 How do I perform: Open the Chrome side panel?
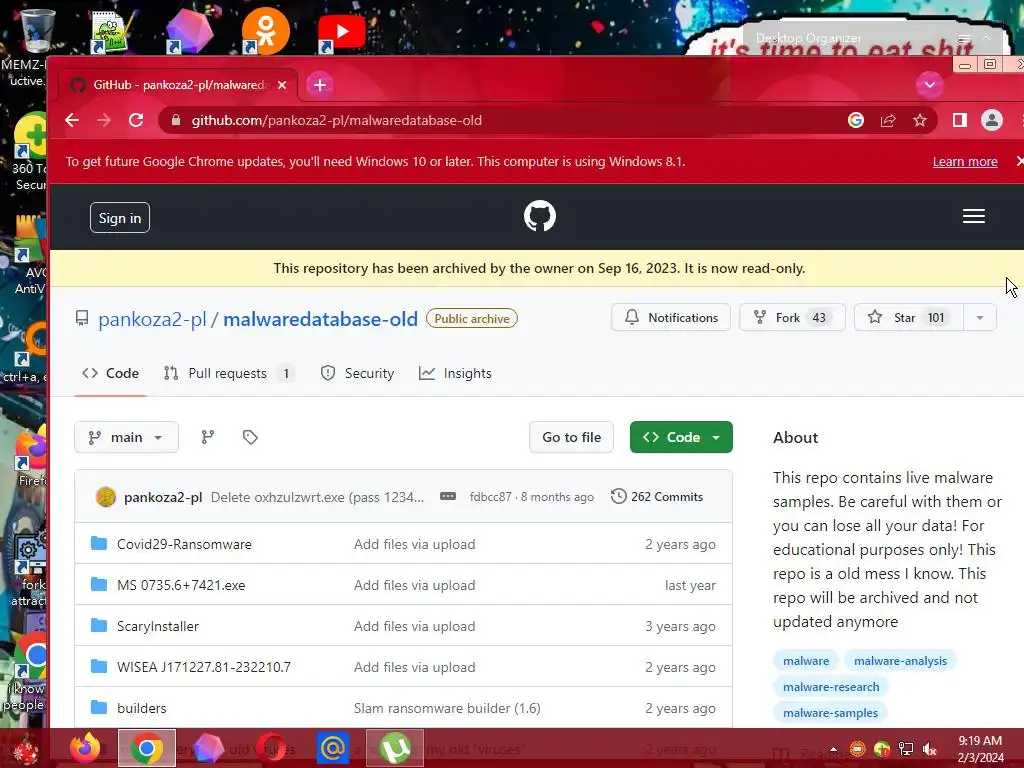pyautogui.click(x=959, y=120)
